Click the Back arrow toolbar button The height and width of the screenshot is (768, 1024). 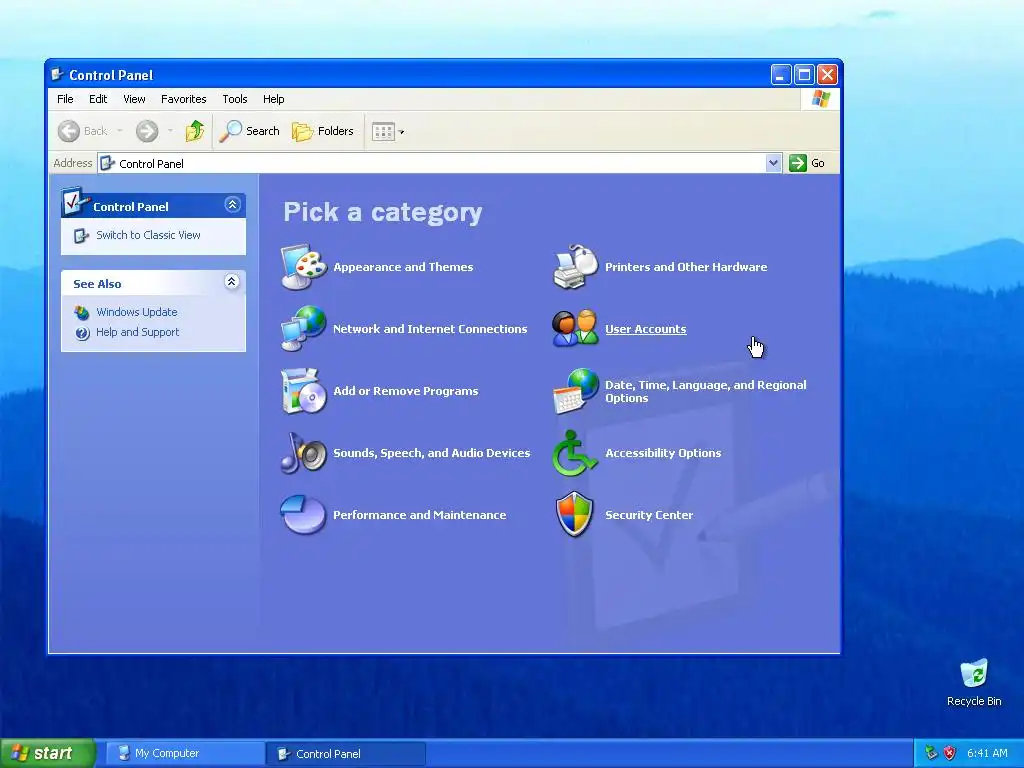point(69,131)
